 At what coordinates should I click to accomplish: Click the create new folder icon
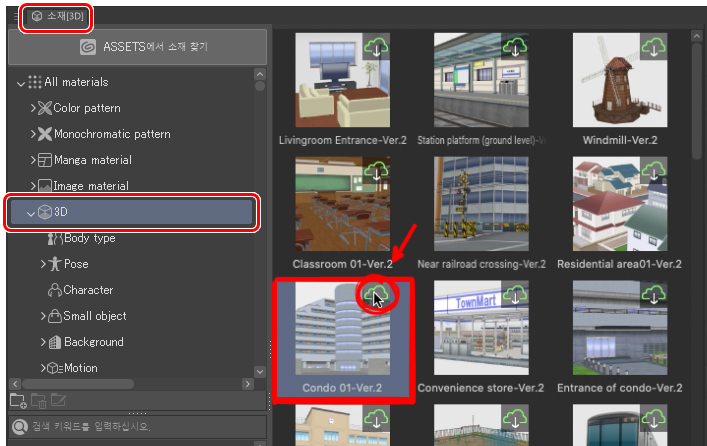(x=17, y=401)
